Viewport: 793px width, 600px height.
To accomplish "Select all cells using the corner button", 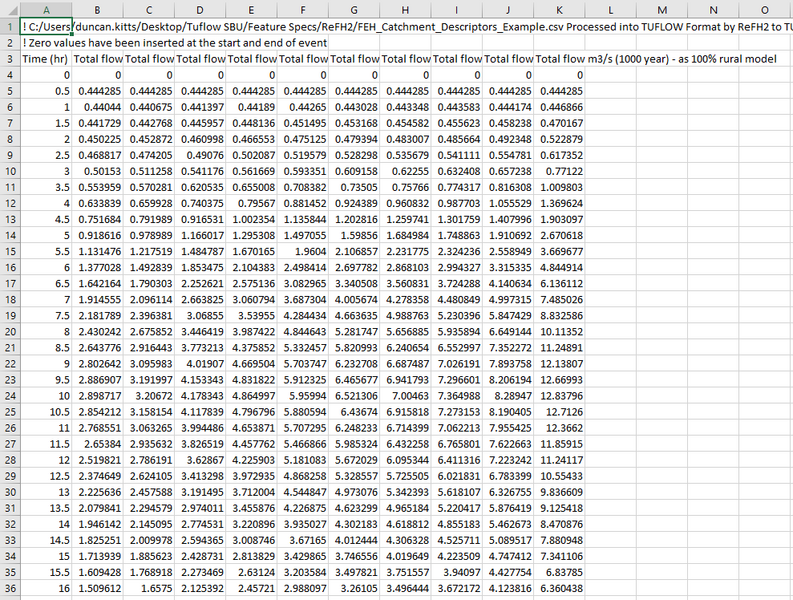I will tap(9, 9).
